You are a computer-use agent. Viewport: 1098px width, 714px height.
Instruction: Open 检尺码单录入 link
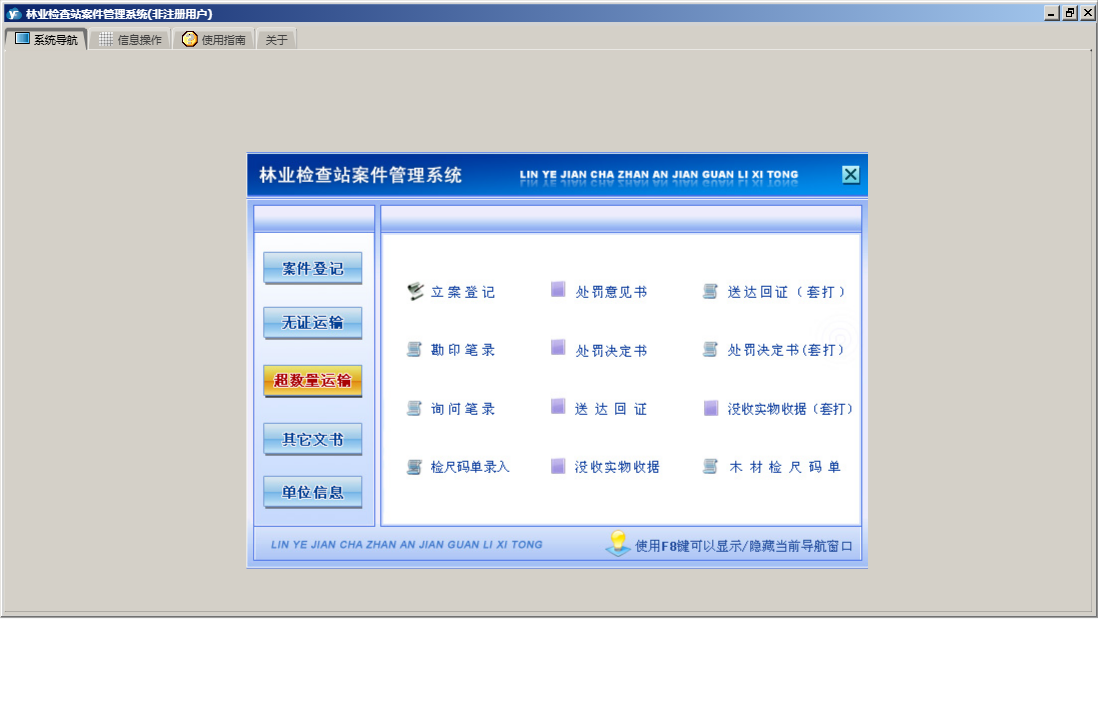(x=469, y=466)
